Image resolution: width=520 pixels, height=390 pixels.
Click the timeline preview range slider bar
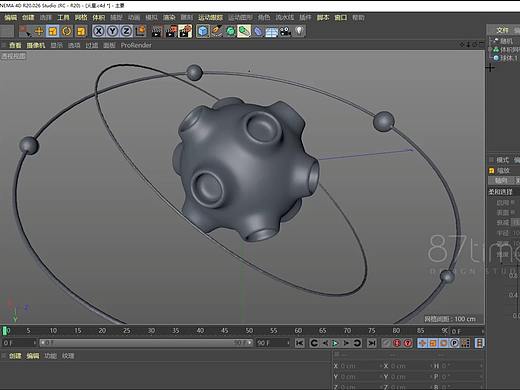[146, 343]
